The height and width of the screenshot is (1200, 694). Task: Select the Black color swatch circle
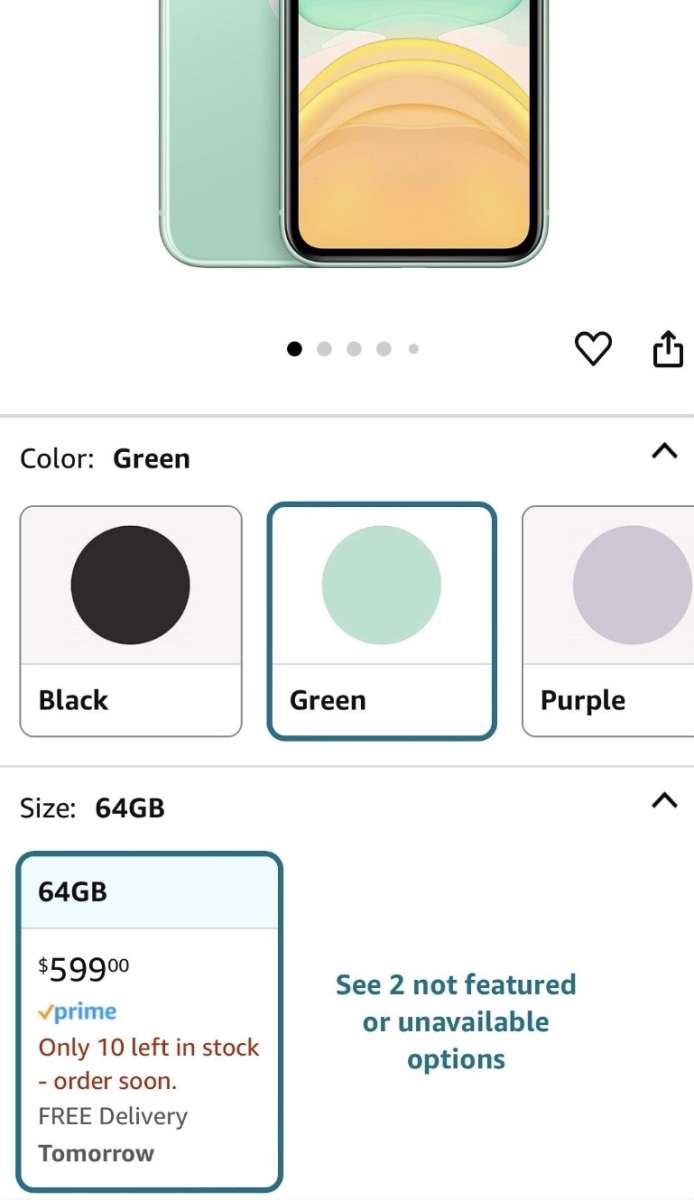point(130,585)
